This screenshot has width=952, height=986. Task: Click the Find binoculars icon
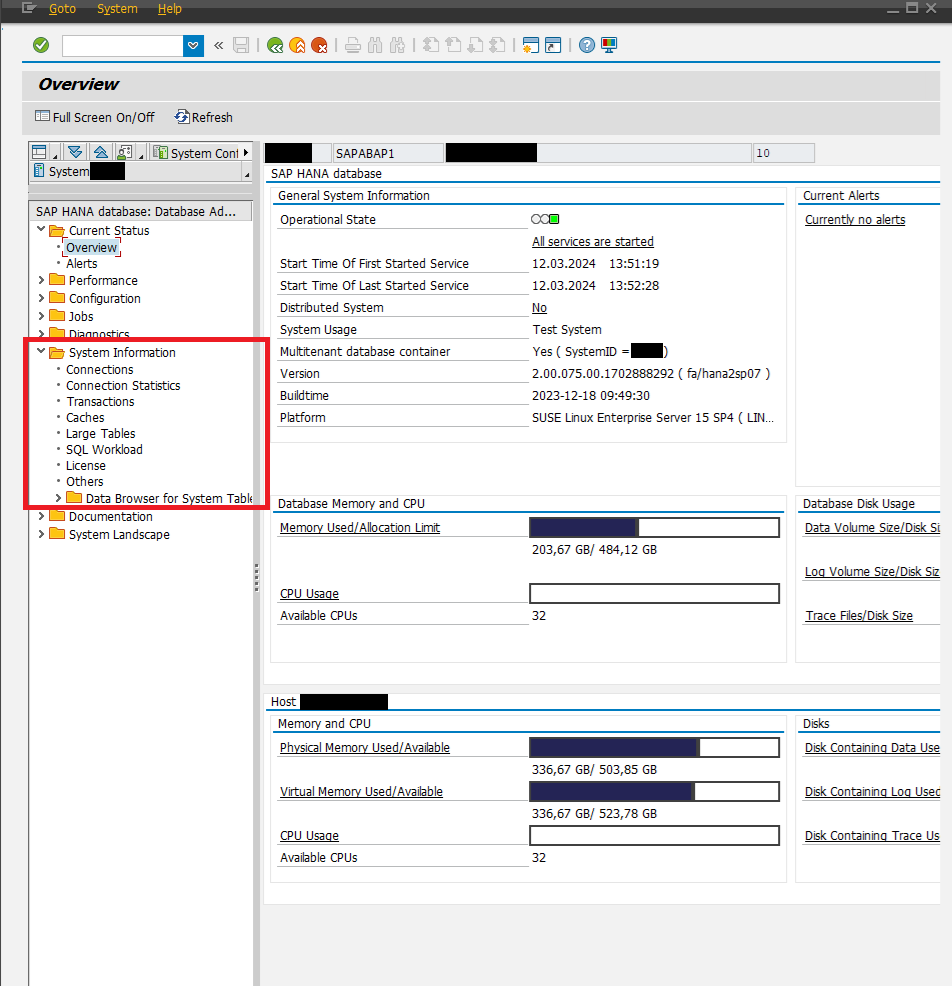[x=375, y=45]
